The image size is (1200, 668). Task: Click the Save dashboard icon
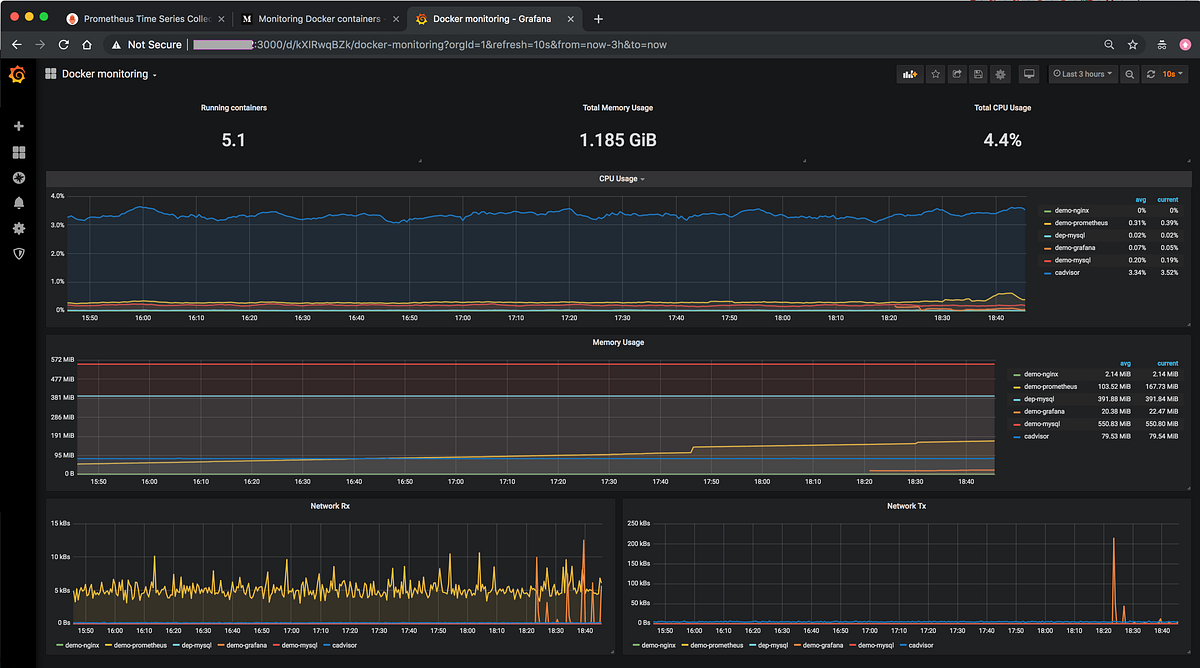[977, 74]
